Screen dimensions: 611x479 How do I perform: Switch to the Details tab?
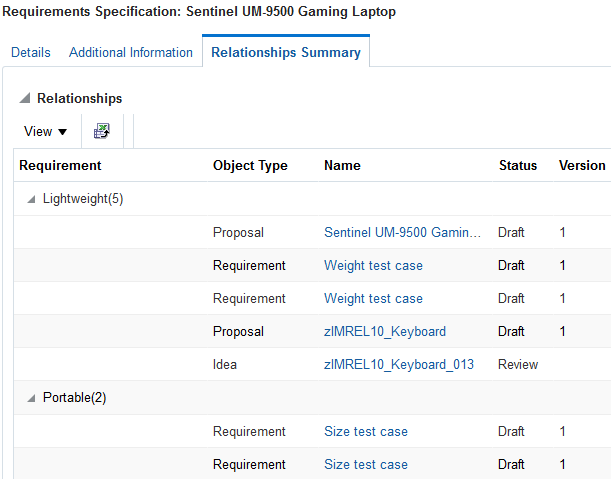(31, 52)
